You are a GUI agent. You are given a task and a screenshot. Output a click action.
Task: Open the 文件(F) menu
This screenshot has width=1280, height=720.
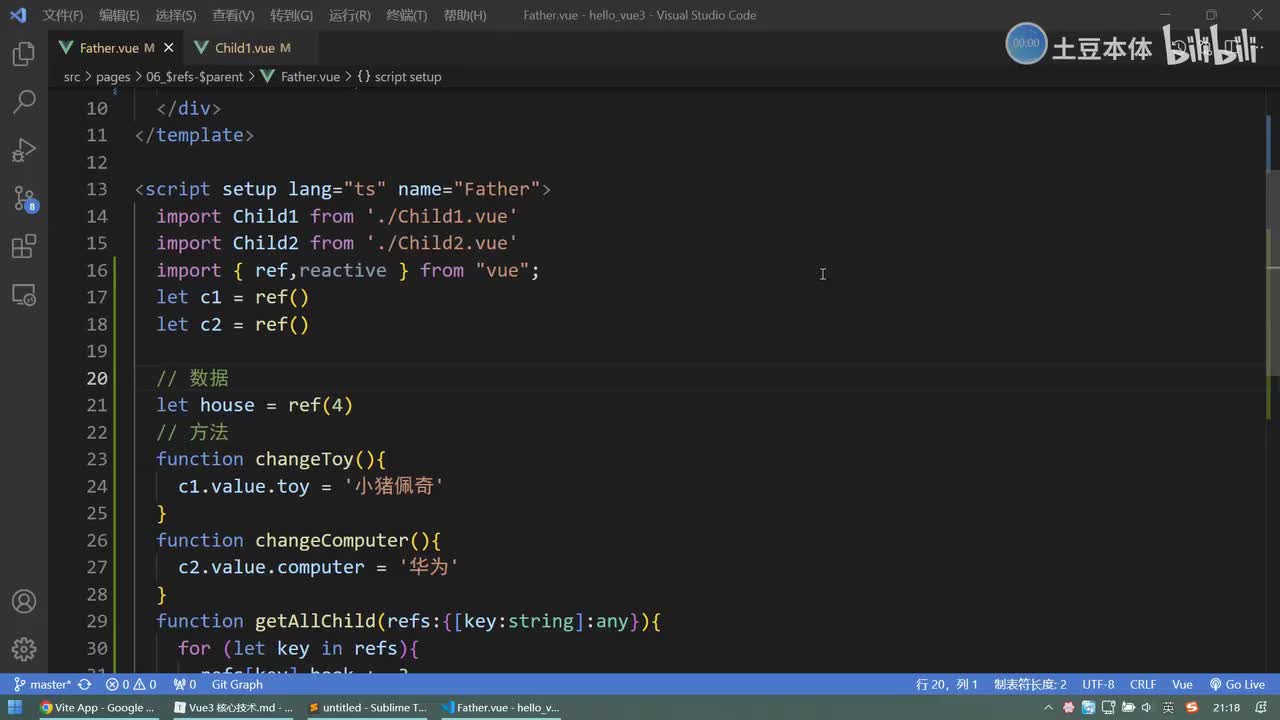click(x=63, y=16)
